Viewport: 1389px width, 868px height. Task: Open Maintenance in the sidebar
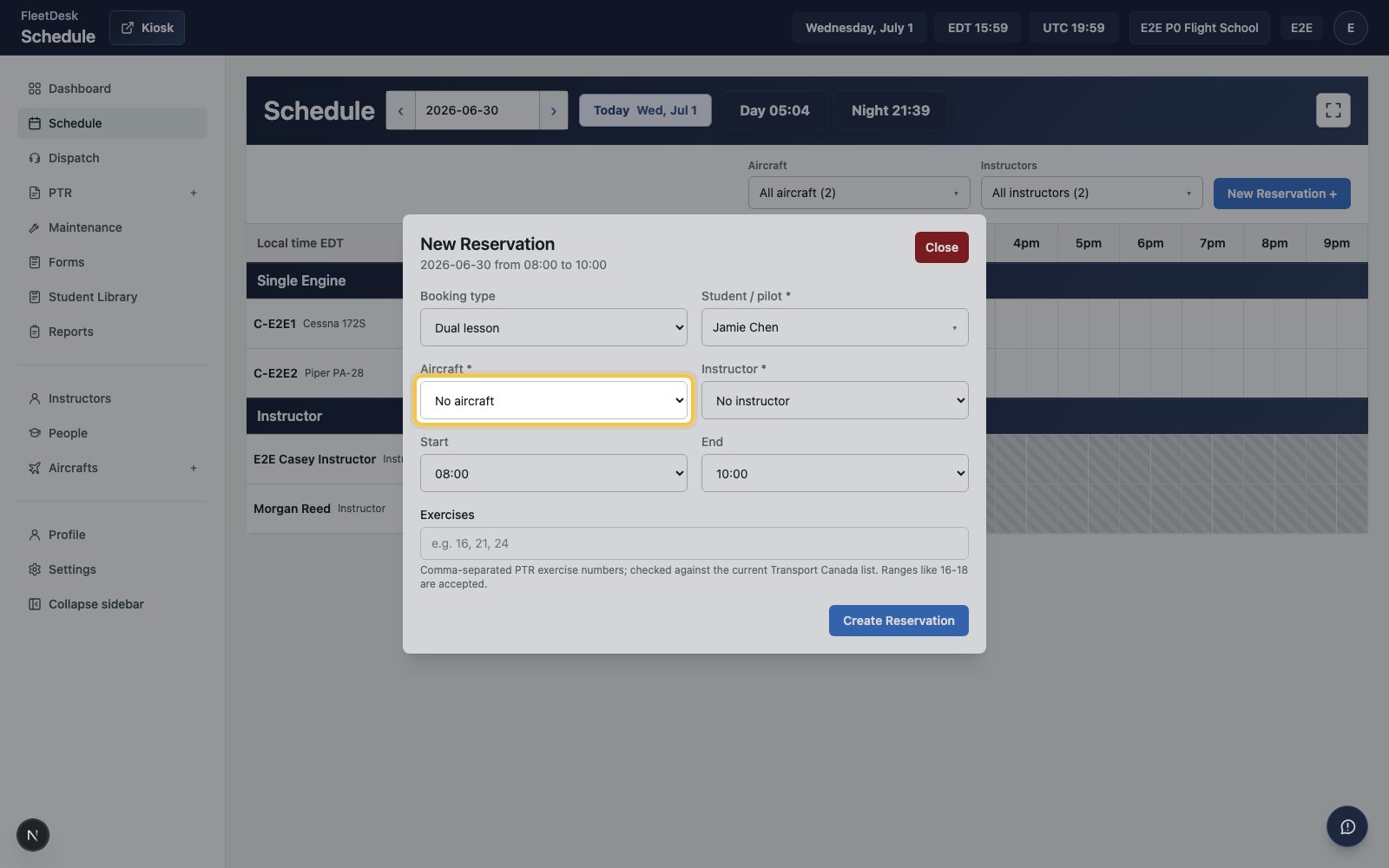coord(112,227)
